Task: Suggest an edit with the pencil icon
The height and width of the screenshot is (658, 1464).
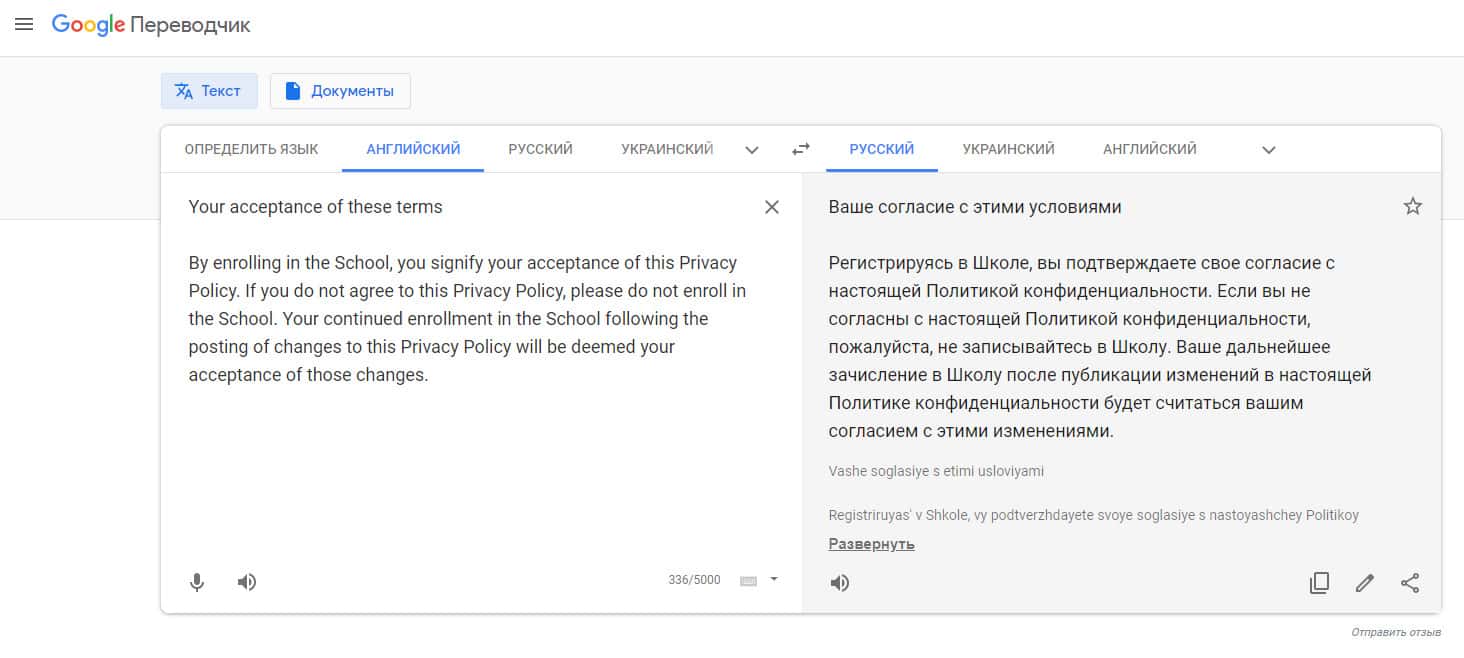Action: tap(1365, 582)
